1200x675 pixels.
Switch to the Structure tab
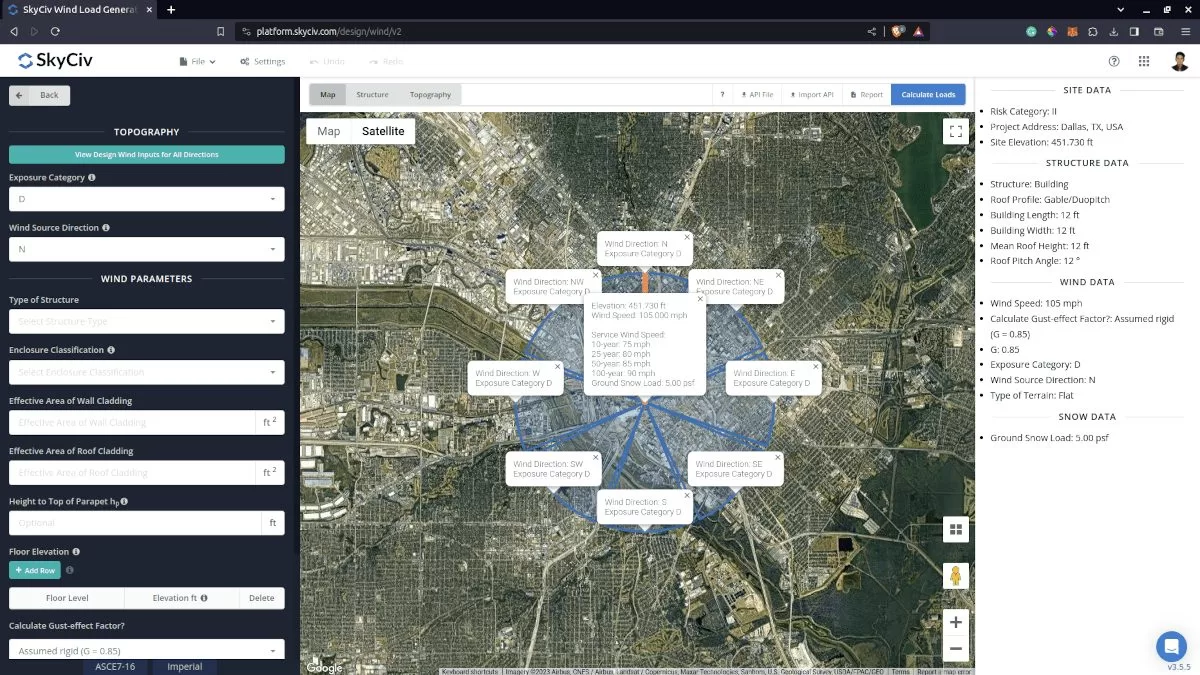(372, 95)
